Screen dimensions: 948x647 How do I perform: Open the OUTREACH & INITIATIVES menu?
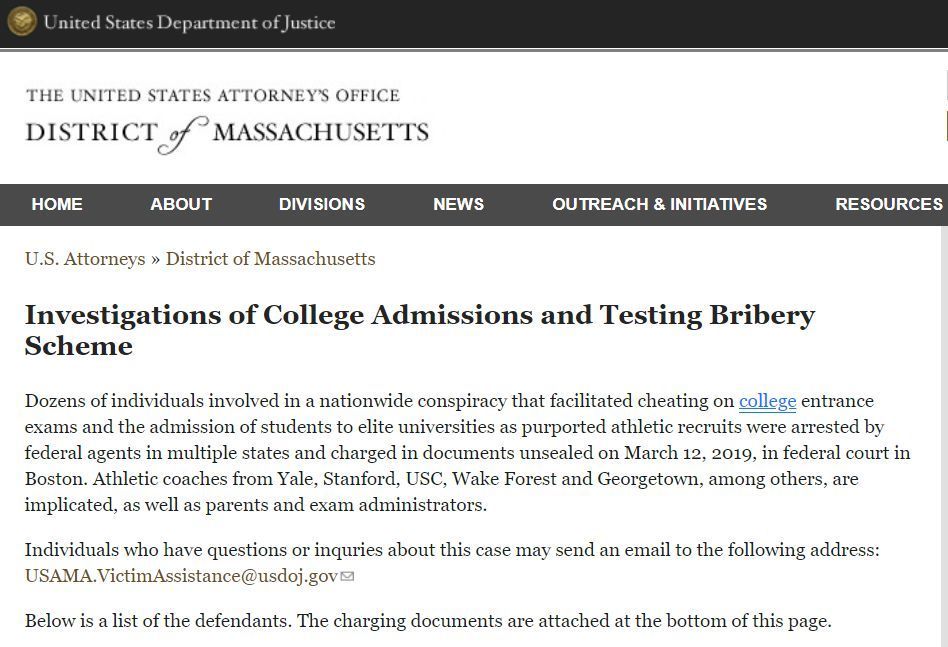coord(659,204)
